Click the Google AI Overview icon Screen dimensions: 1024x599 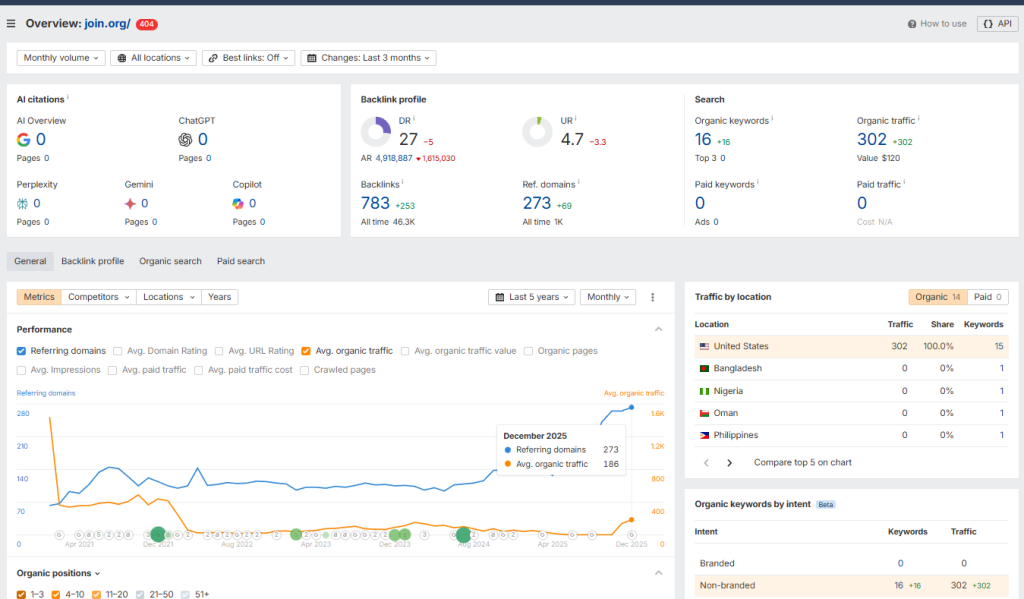click(24, 140)
